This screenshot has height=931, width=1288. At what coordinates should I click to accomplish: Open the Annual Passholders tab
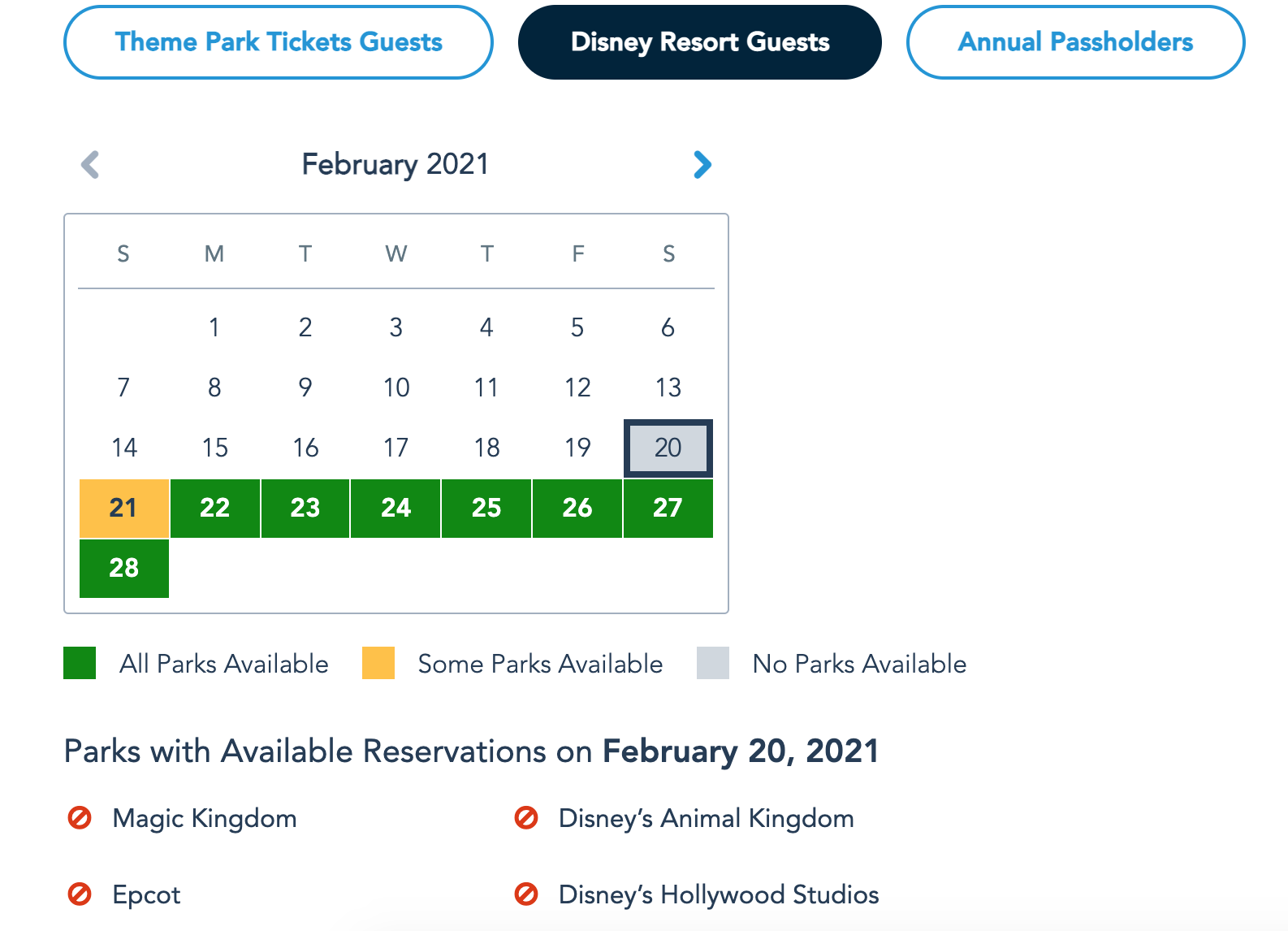pos(1075,42)
